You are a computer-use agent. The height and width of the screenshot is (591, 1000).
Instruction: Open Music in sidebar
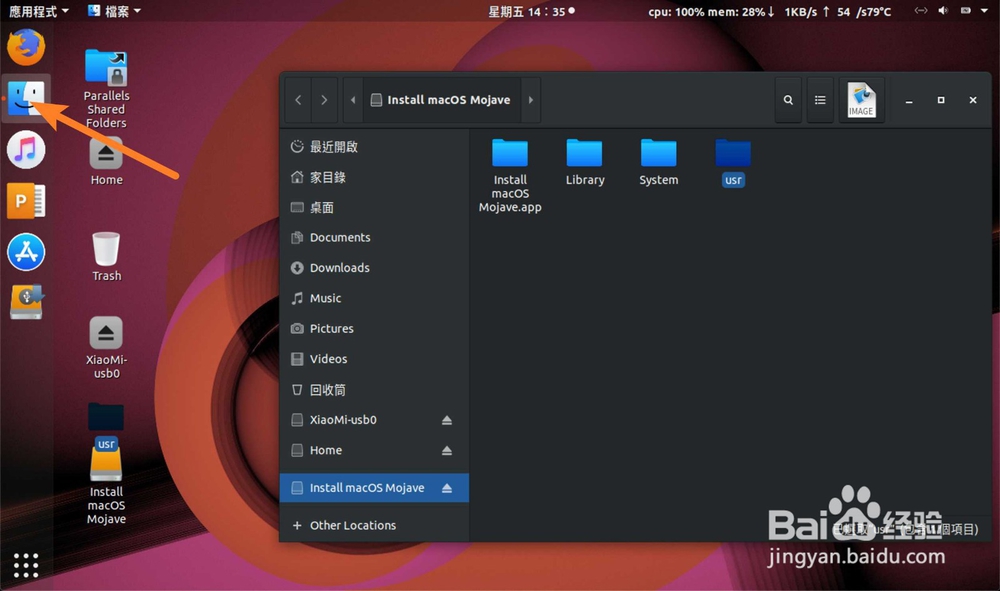(374, 298)
